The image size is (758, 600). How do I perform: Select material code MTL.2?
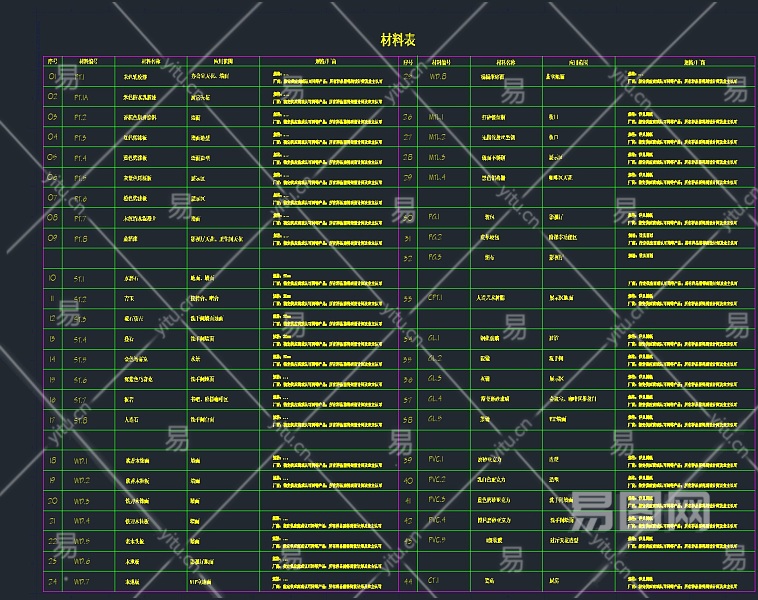point(437,137)
